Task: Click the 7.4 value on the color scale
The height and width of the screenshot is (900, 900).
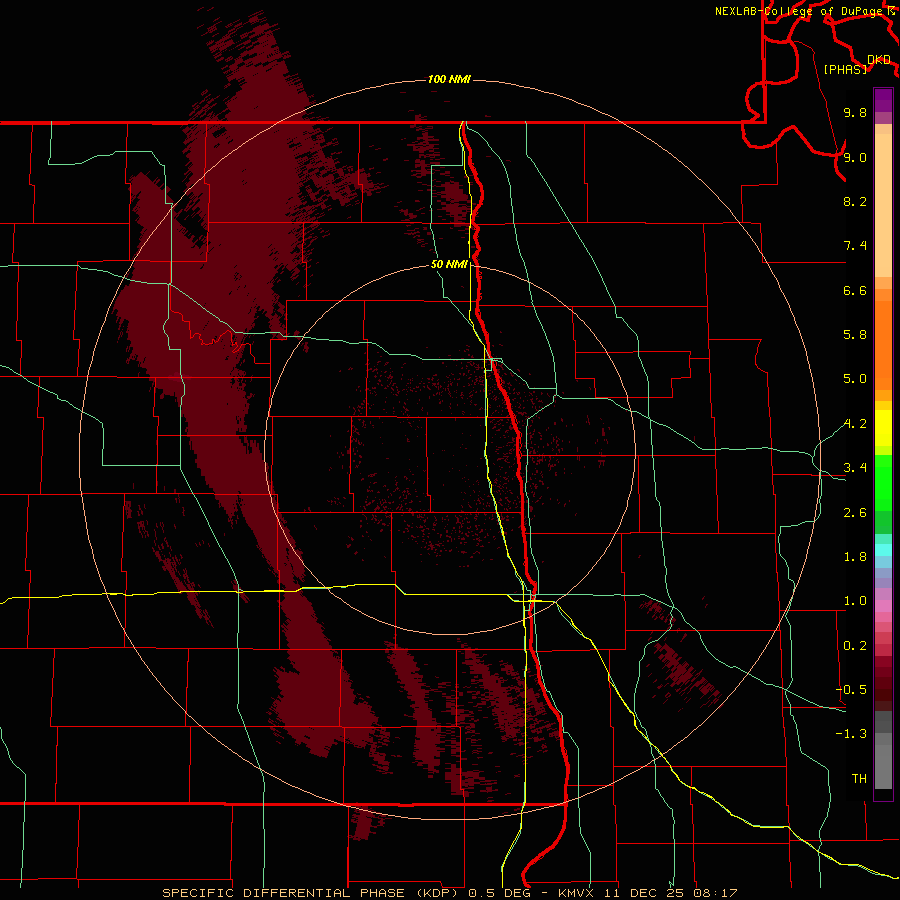Action: (x=855, y=246)
